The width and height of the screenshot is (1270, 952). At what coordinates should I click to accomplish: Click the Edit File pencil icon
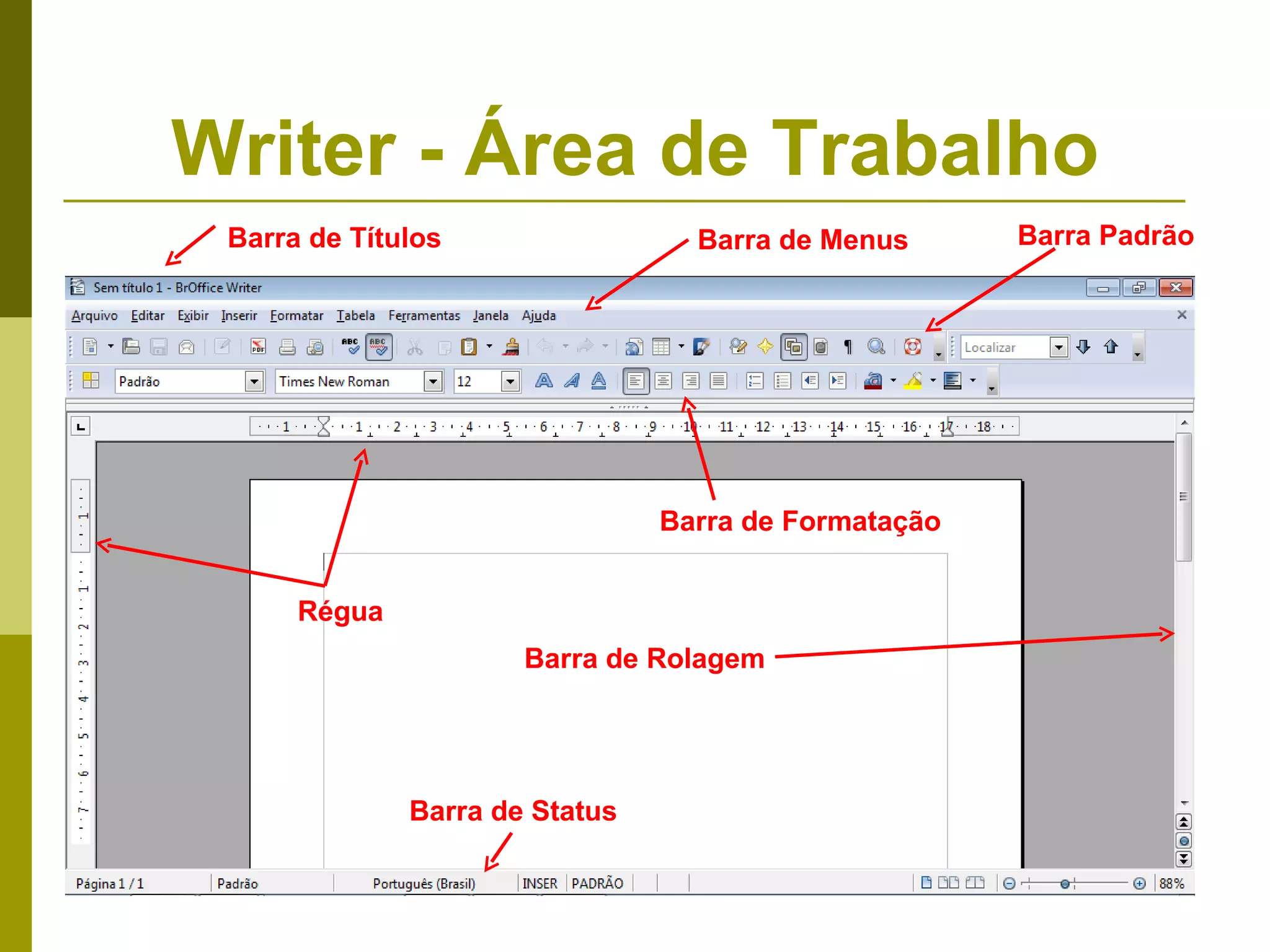222,346
